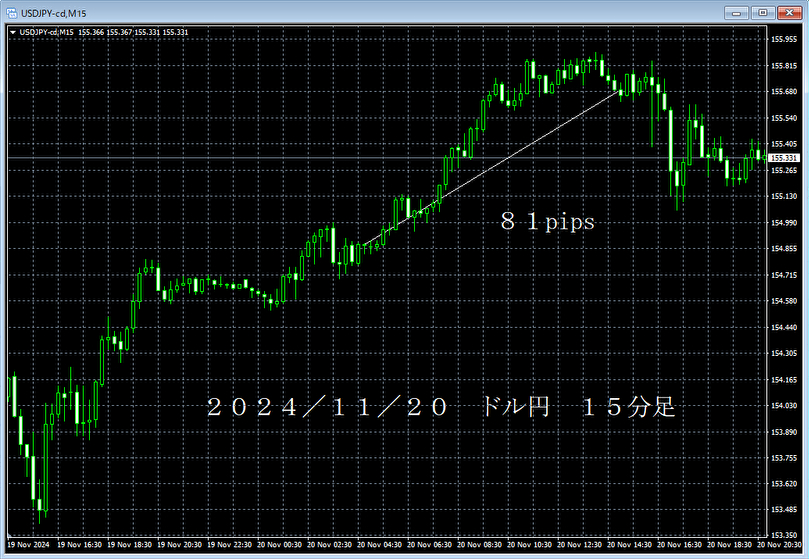The image size is (809, 559).
Task: Close the USDJPY-cd,M15 chart window
Action: click(x=789, y=12)
